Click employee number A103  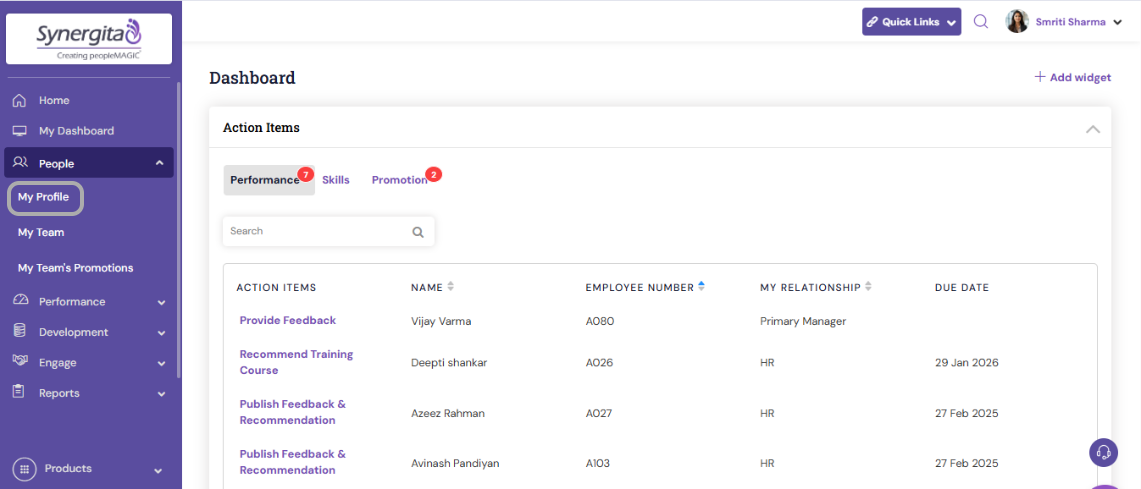[600, 463]
